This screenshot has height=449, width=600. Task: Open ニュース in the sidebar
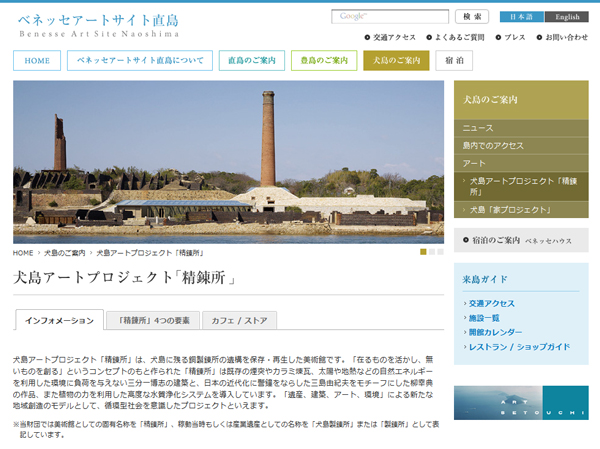click(x=521, y=128)
